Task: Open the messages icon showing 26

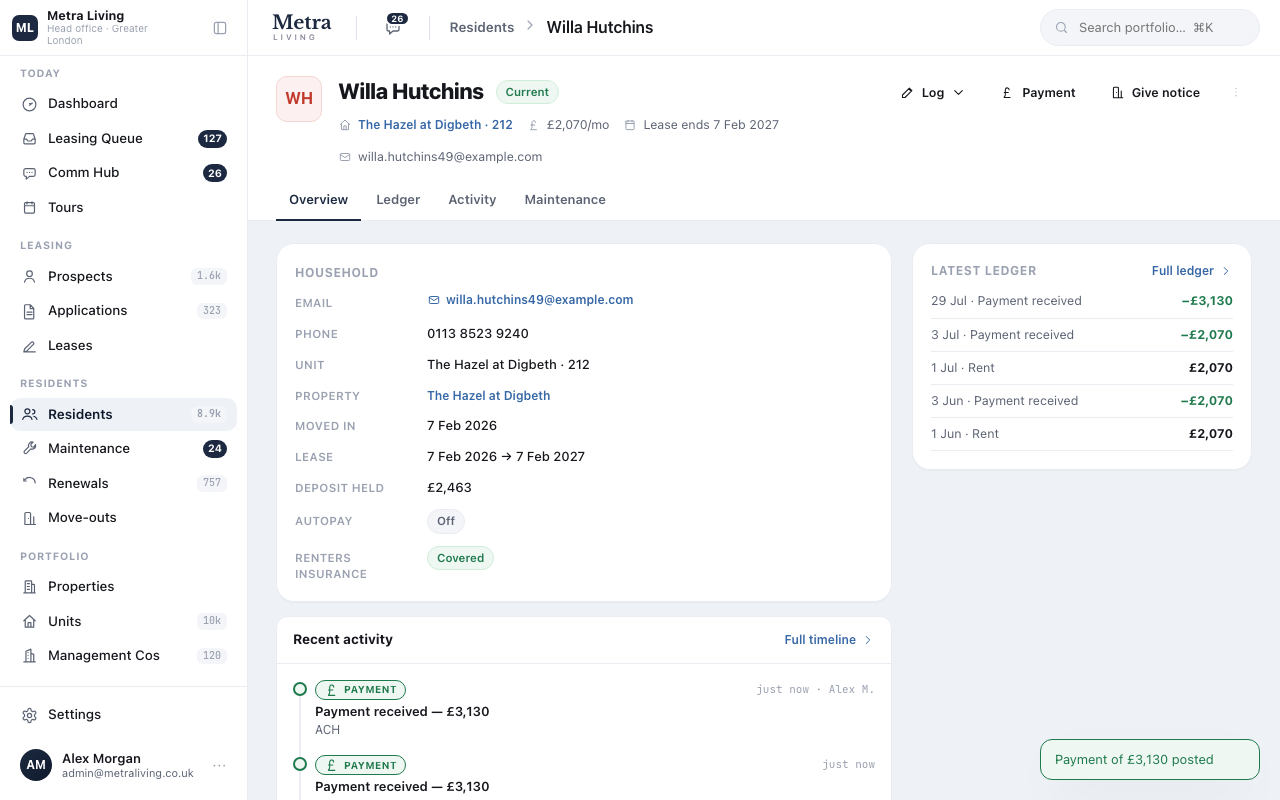Action: click(394, 27)
